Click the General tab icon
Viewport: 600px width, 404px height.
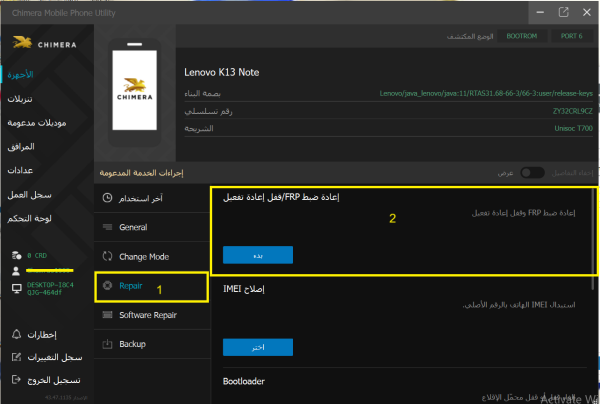coord(108,227)
